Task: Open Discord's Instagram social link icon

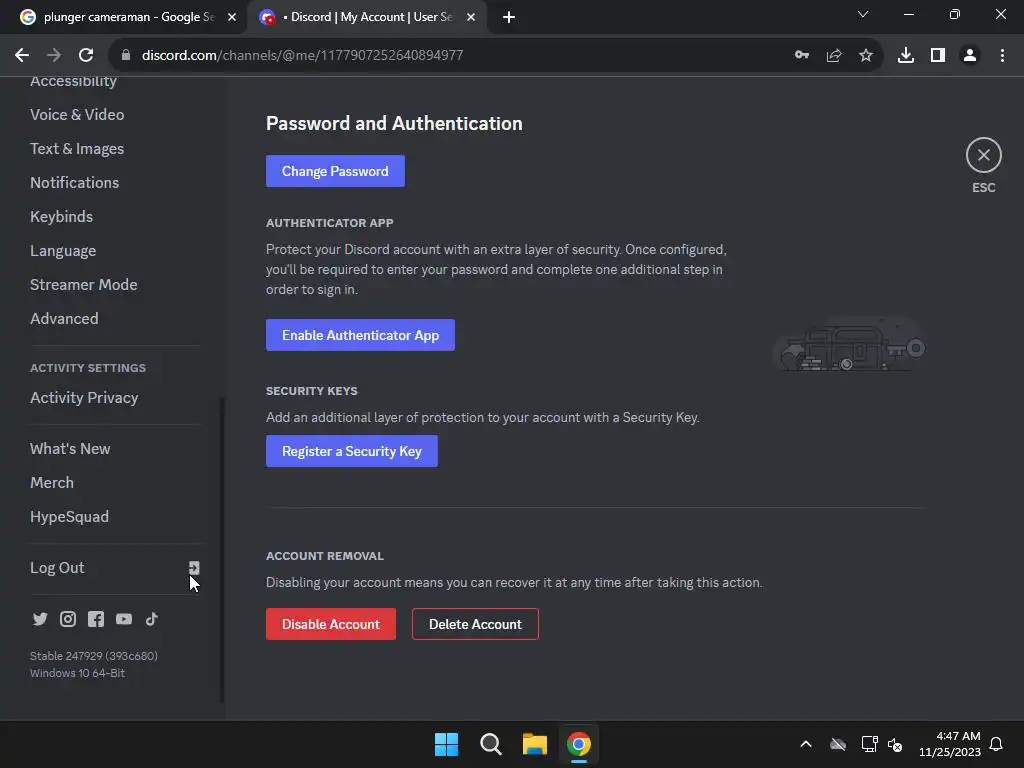Action: tap(68, 619)
